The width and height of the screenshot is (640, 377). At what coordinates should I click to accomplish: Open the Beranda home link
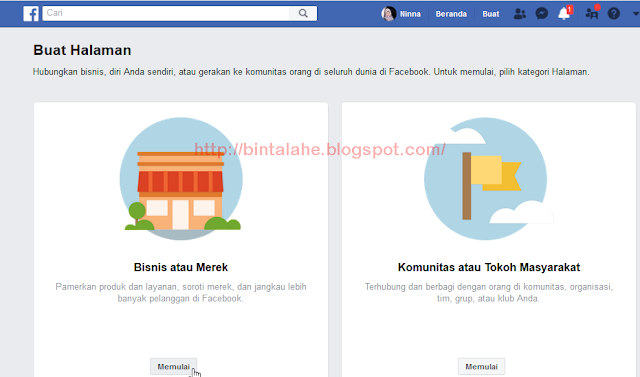point(451,14)
